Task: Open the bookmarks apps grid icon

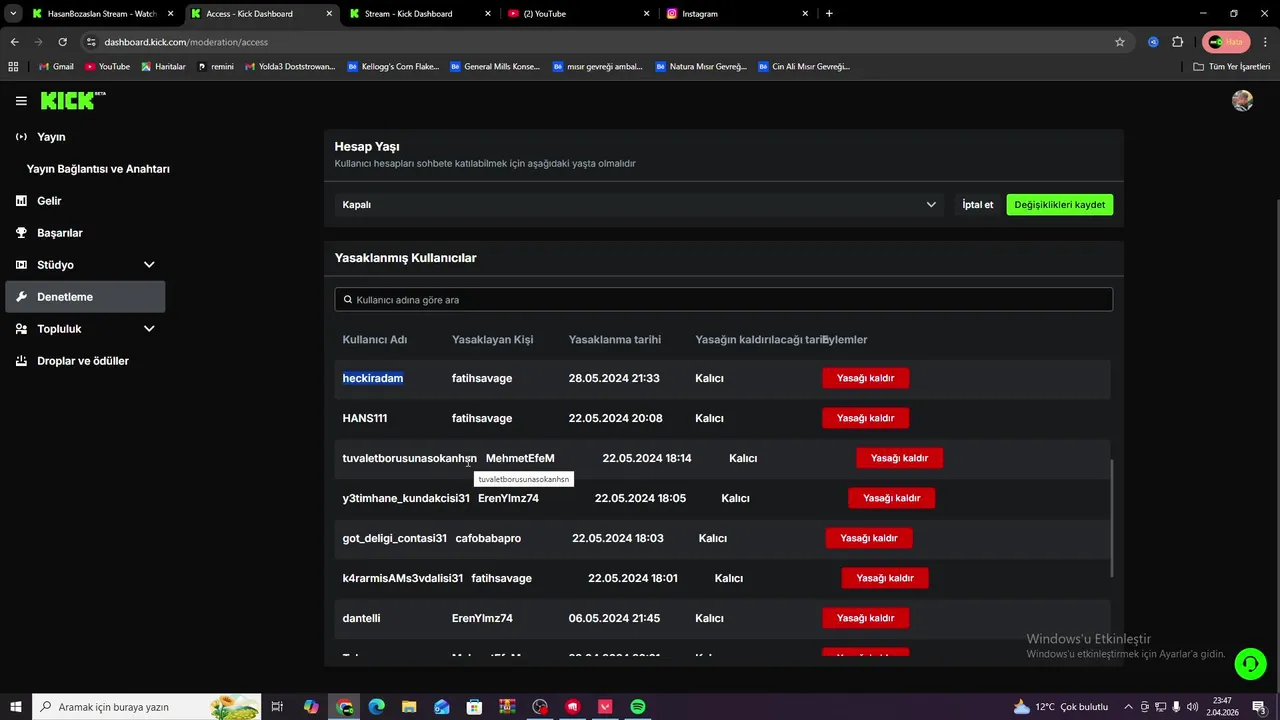Action: click(13, 67)
